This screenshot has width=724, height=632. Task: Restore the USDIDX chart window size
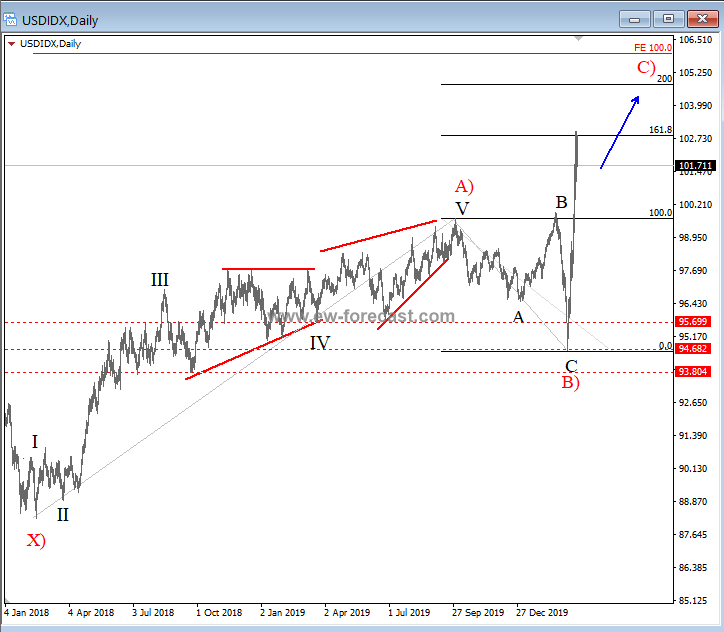(668, 18)
